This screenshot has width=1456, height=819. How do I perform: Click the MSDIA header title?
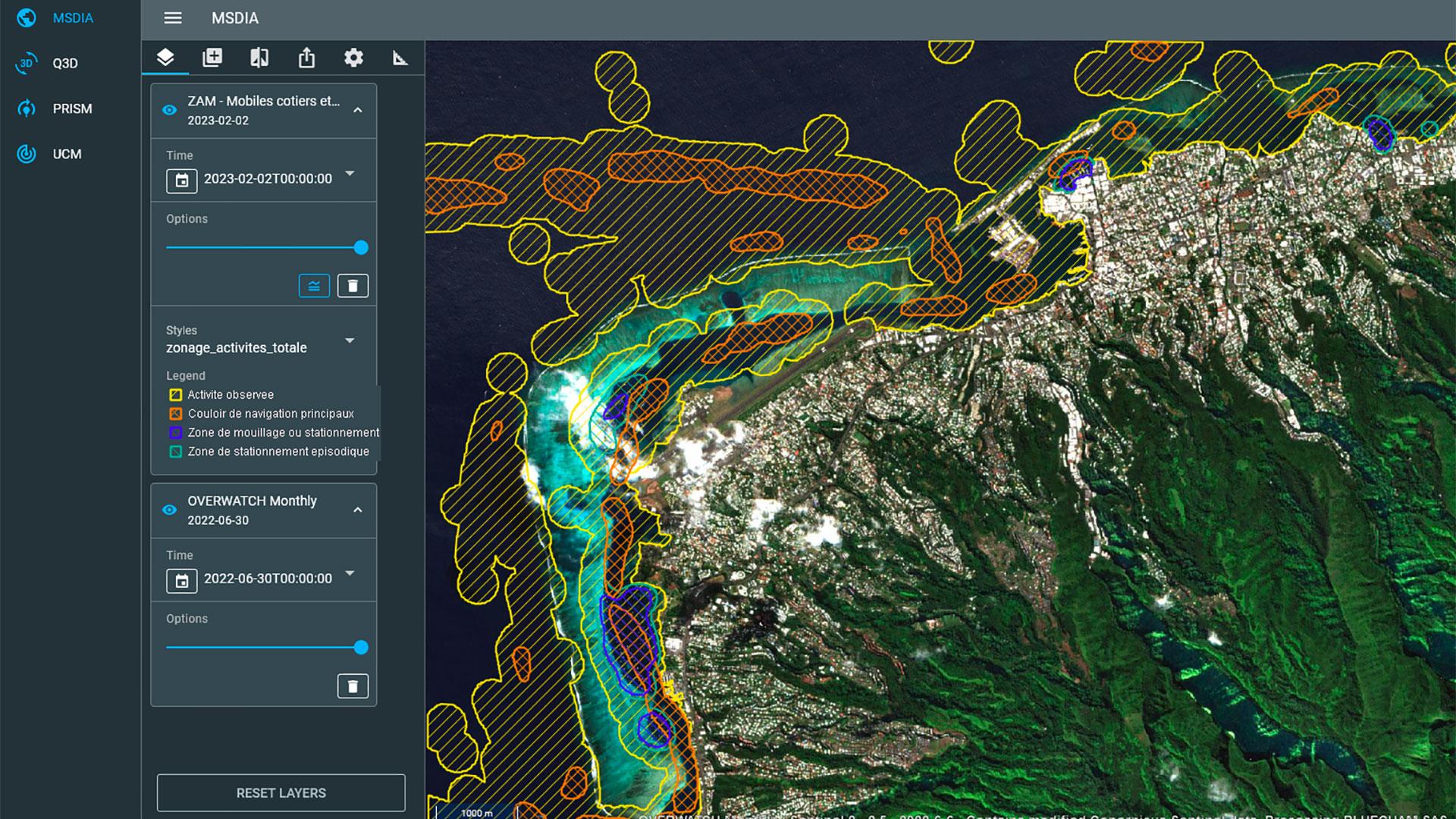[x=235, y=17]
